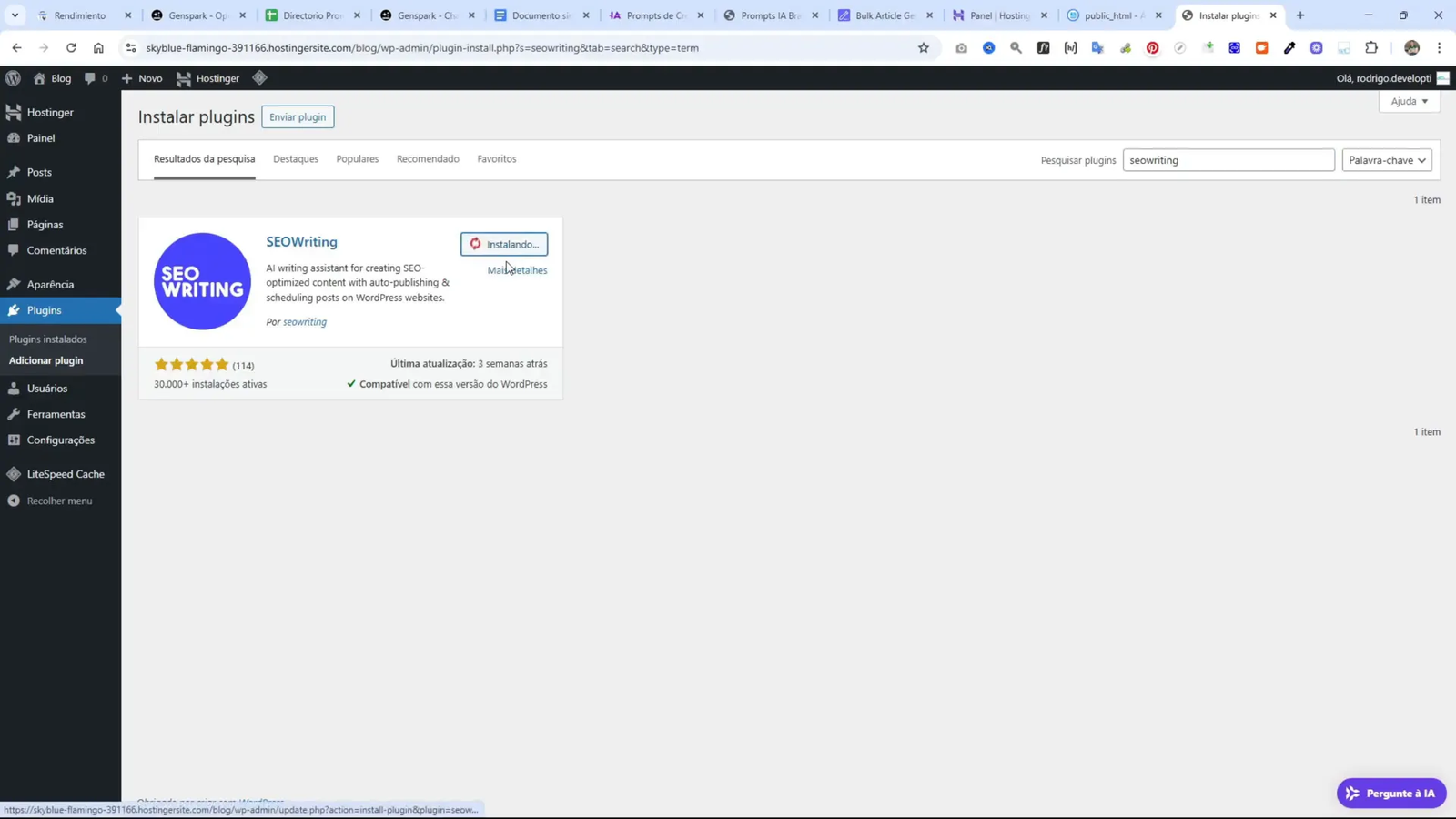Image resolution: width=1456 pixels, height=819 pixels.
Task: Click the Posts icon in the sidebar
Action: click(x=15, y=172)
